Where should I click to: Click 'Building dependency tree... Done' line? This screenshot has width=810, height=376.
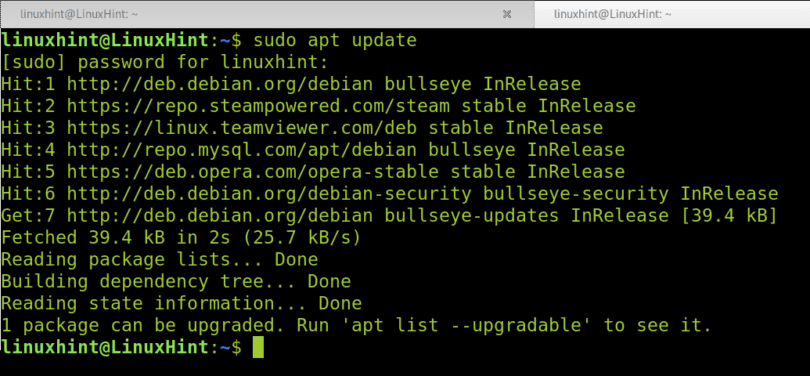tap(176, 281)
